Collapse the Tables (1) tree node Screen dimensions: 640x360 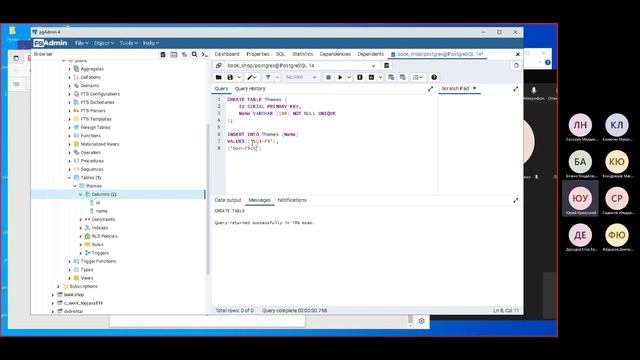click(x=69, y=178)
